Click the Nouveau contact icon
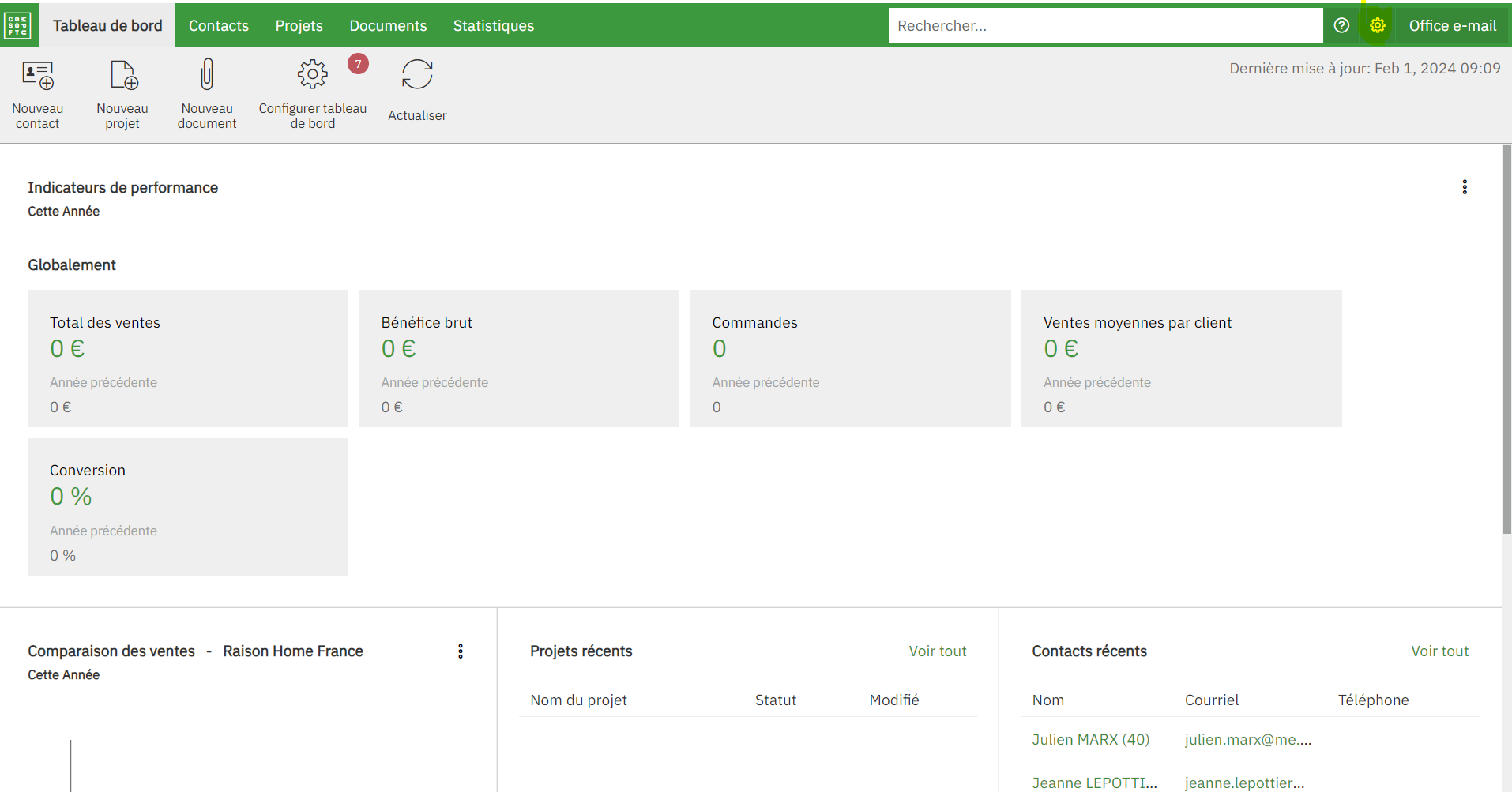1512x792 pixels. pyautogui.click(x=38, y=76)
